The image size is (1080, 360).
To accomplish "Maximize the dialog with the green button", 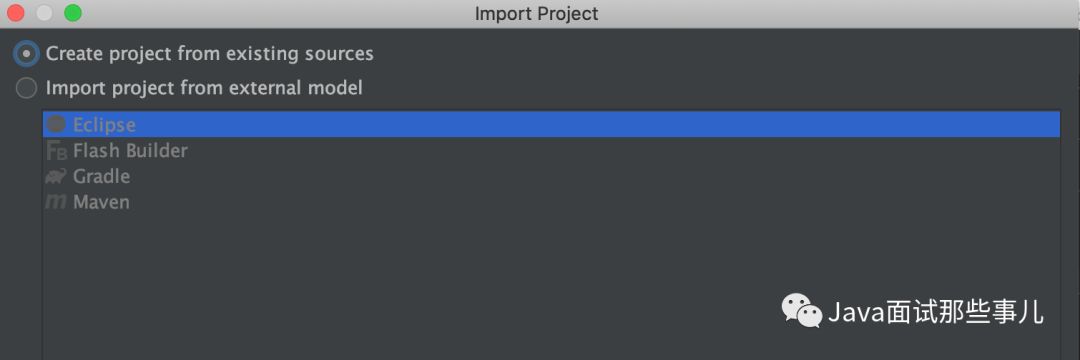I will click(73, 13).
